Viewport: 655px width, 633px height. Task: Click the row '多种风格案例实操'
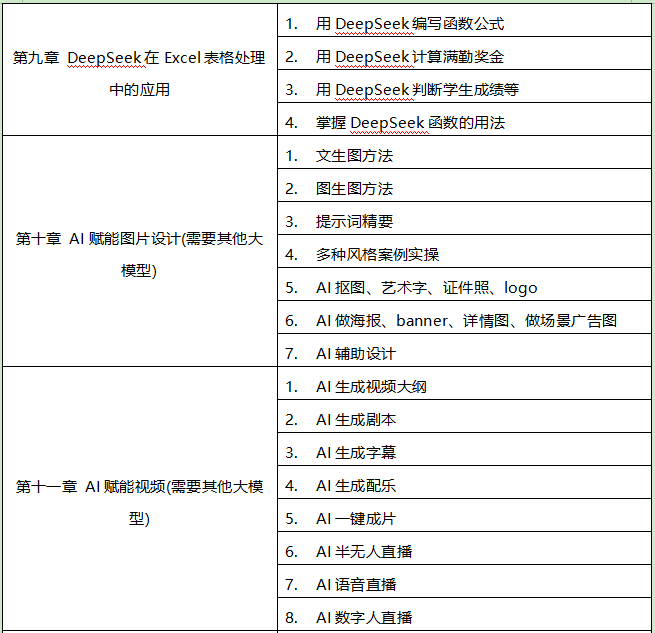tap(464, 252)
